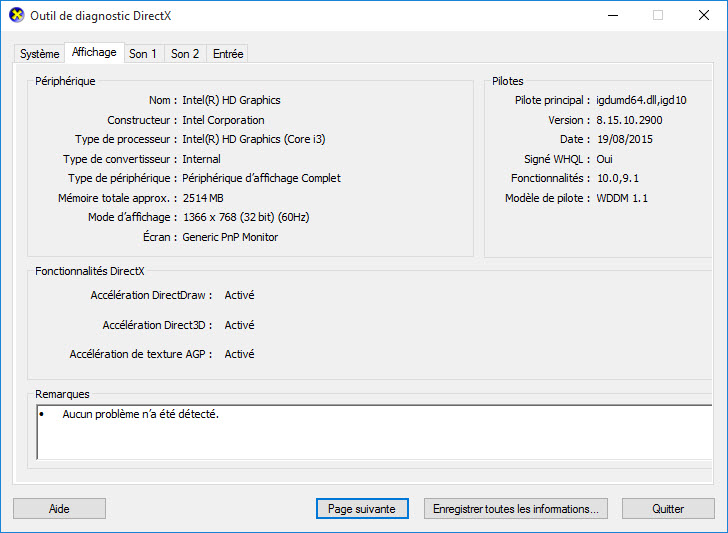The image size is (728, 533).
Task: Click the '10.0,9.1' feature levels value
Action: (618, 178)
